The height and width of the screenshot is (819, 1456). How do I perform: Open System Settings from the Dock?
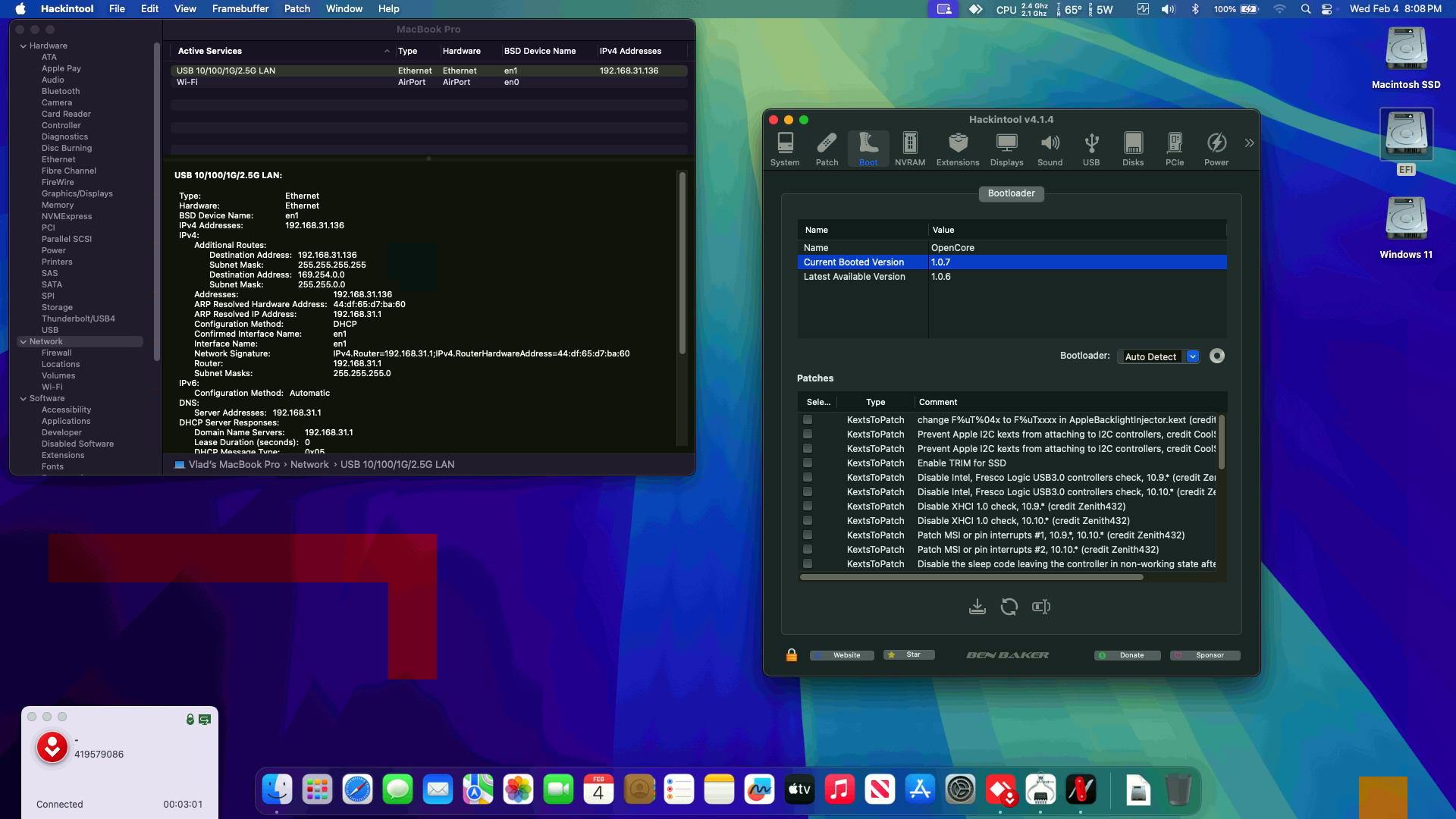pyautogui.click(x=960, y=790)
